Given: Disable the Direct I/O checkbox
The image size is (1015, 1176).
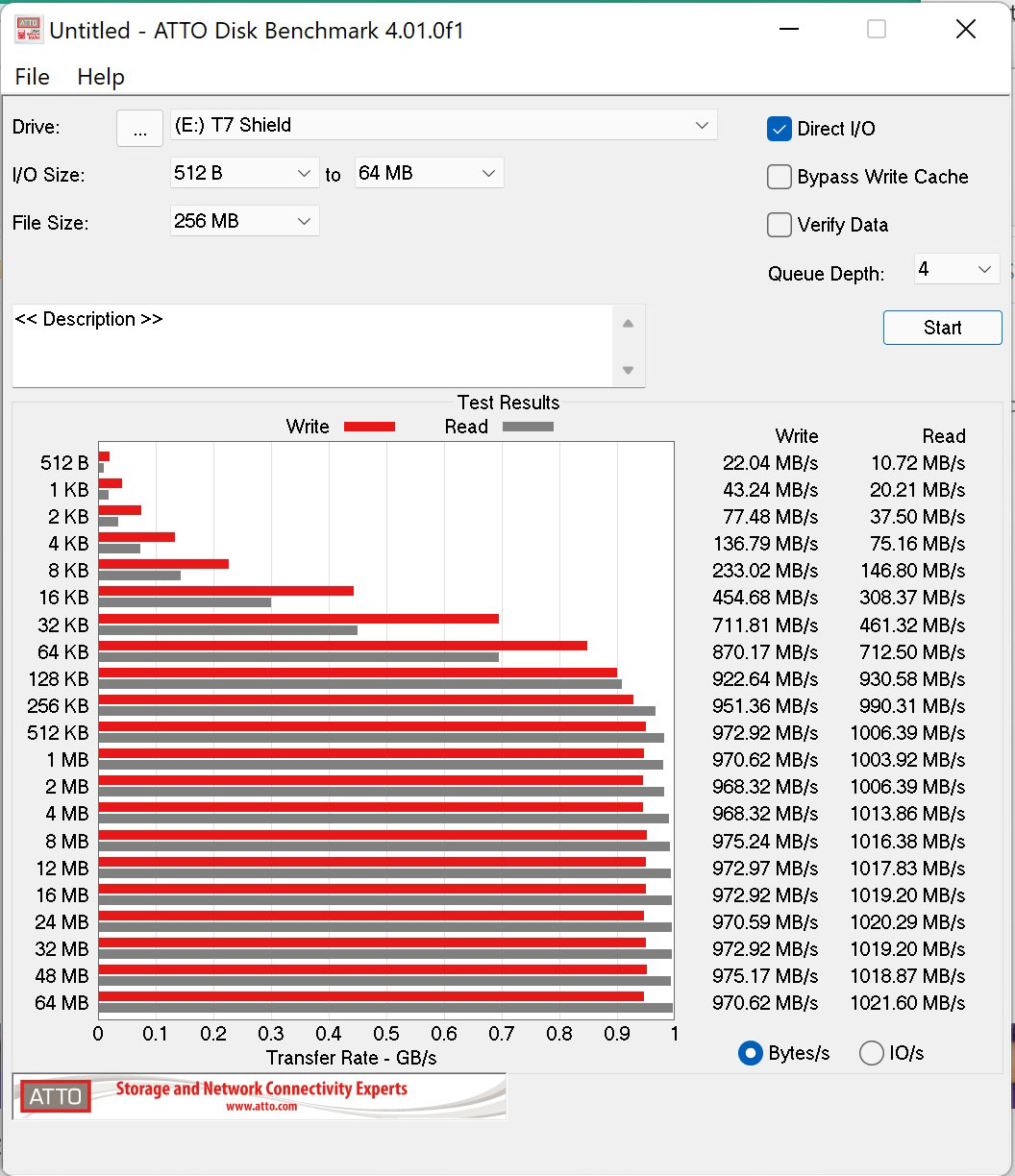Looking at the screenshot, I should coord(779,129).
